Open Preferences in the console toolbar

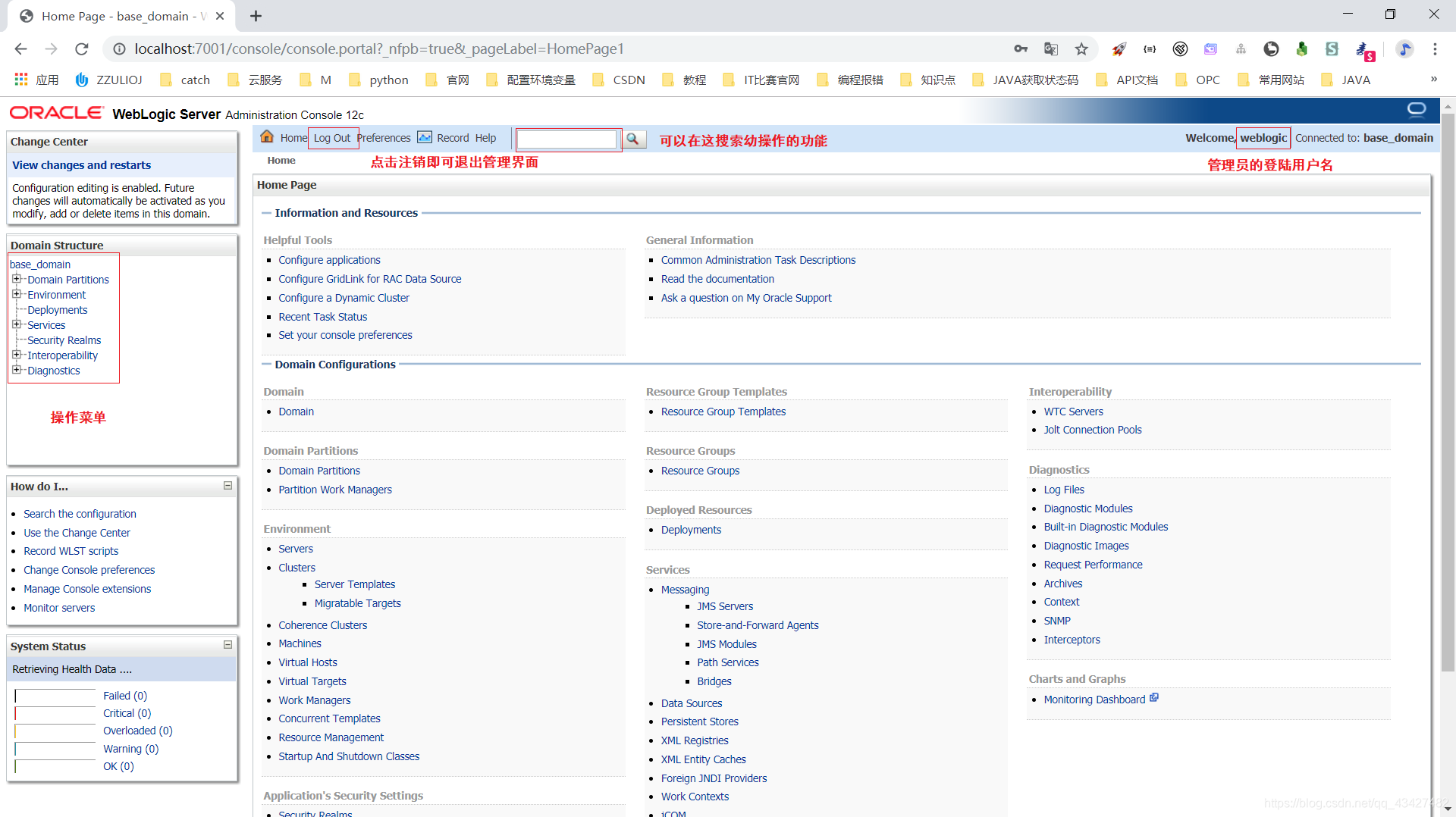pos(384,138)
